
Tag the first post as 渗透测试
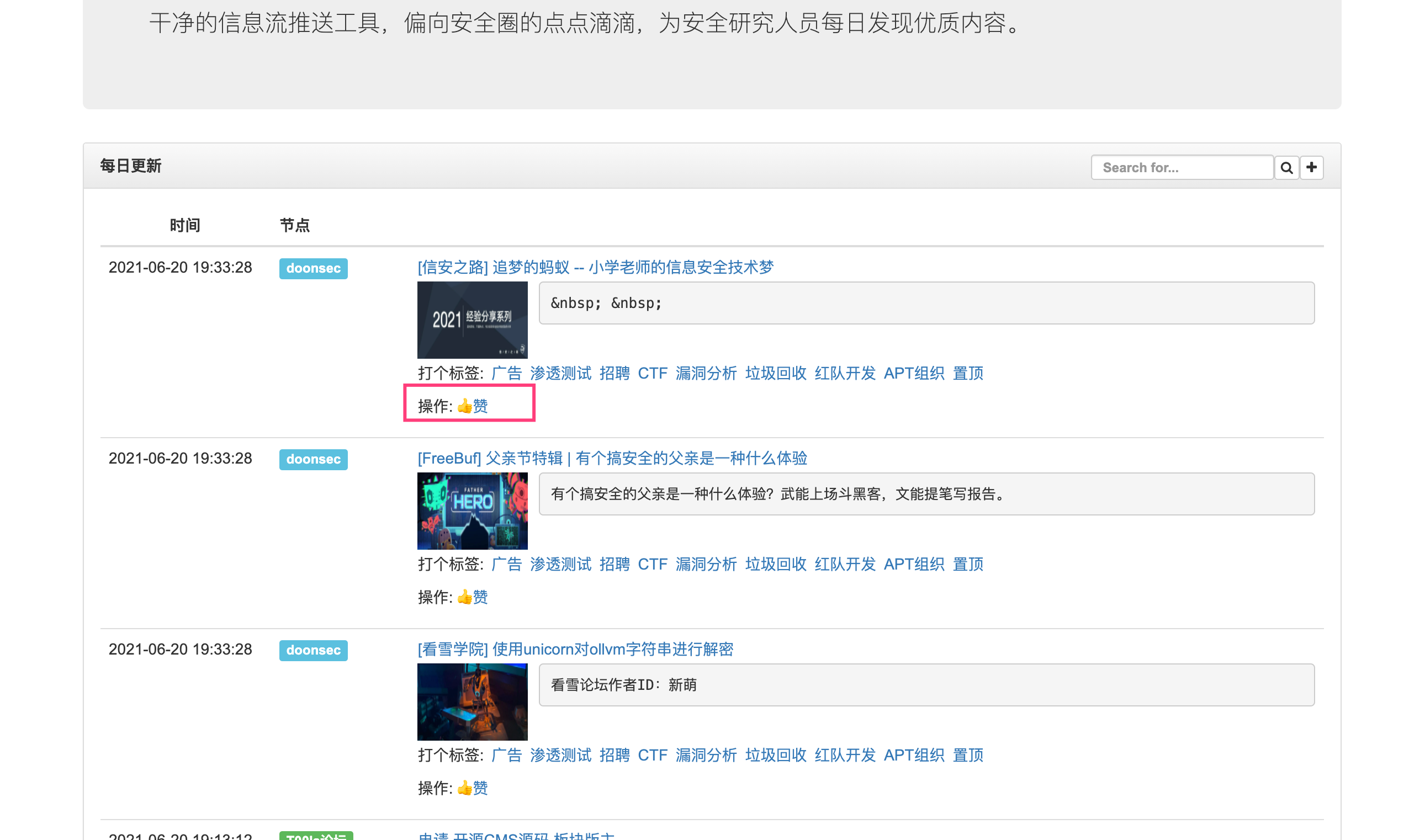click(x=560, y=373)
